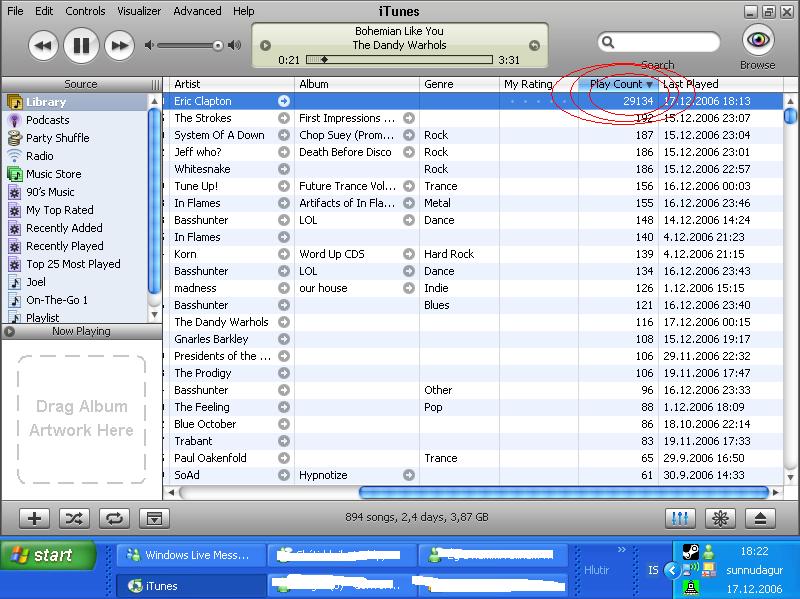The width and height of the screenshot is (800, 599).
Task: Toggle Play Count sort direction arrow
Action: 649,84
